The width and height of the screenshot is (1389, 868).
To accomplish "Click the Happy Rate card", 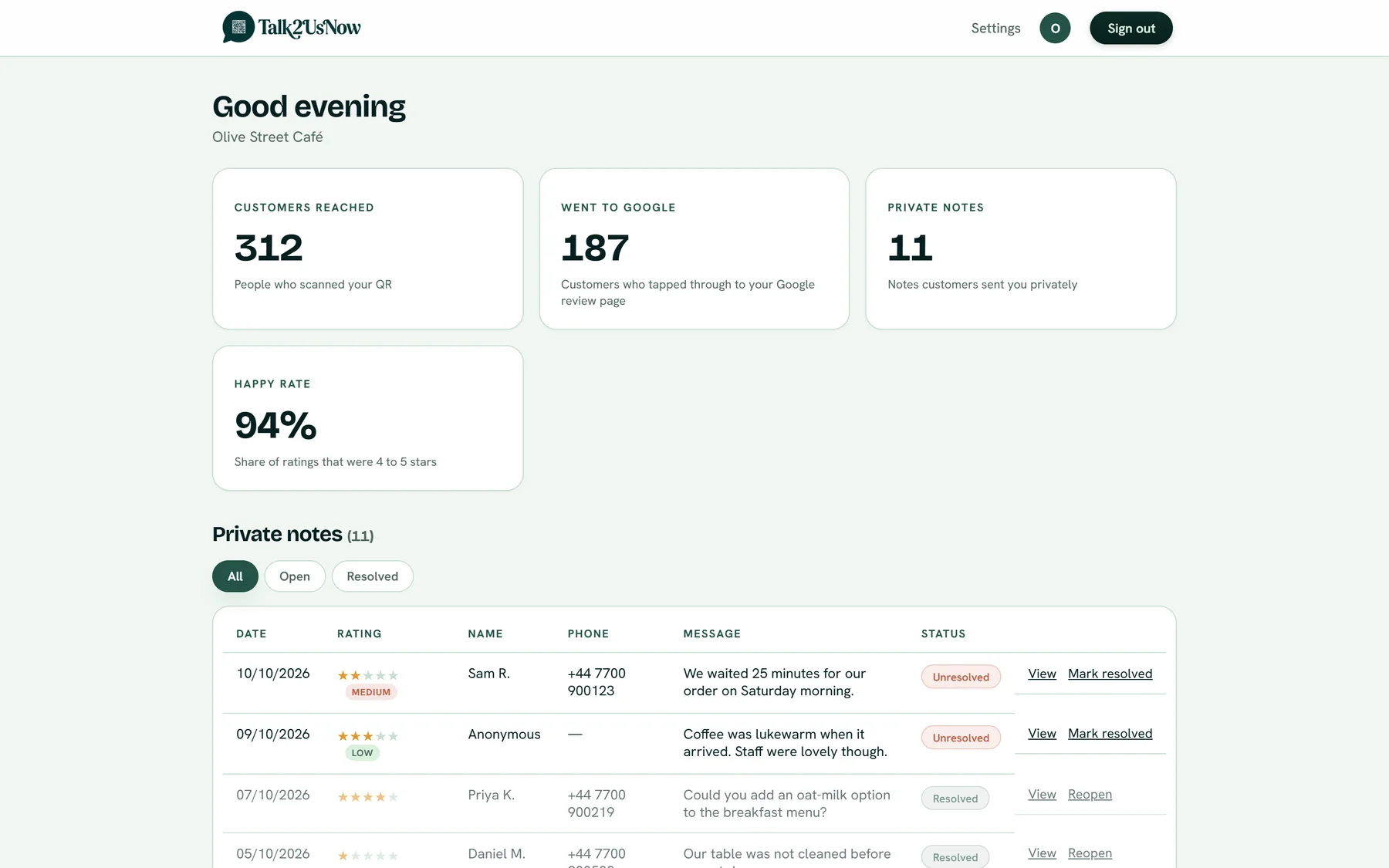I will coord(368,417).
